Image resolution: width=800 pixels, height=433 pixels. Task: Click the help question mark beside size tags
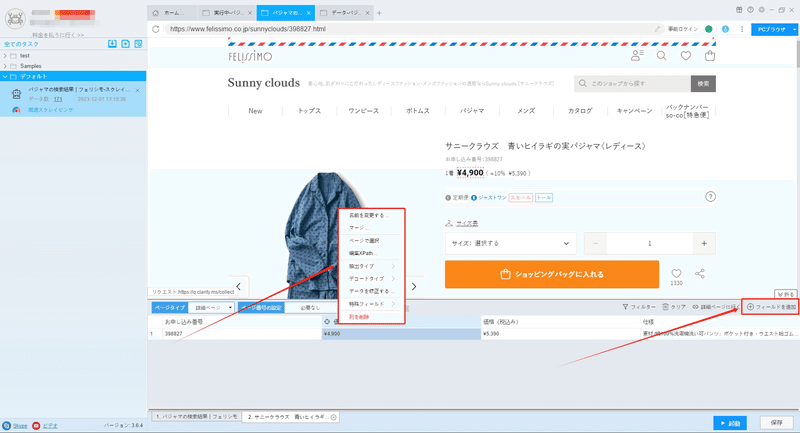[710, 197]
